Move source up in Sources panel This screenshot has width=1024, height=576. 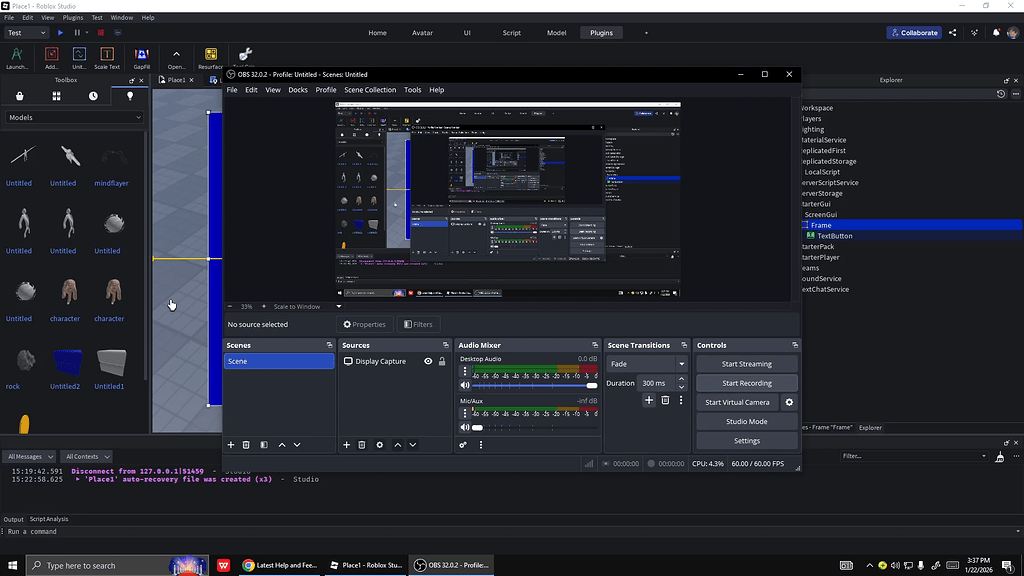tap(398, 445)
